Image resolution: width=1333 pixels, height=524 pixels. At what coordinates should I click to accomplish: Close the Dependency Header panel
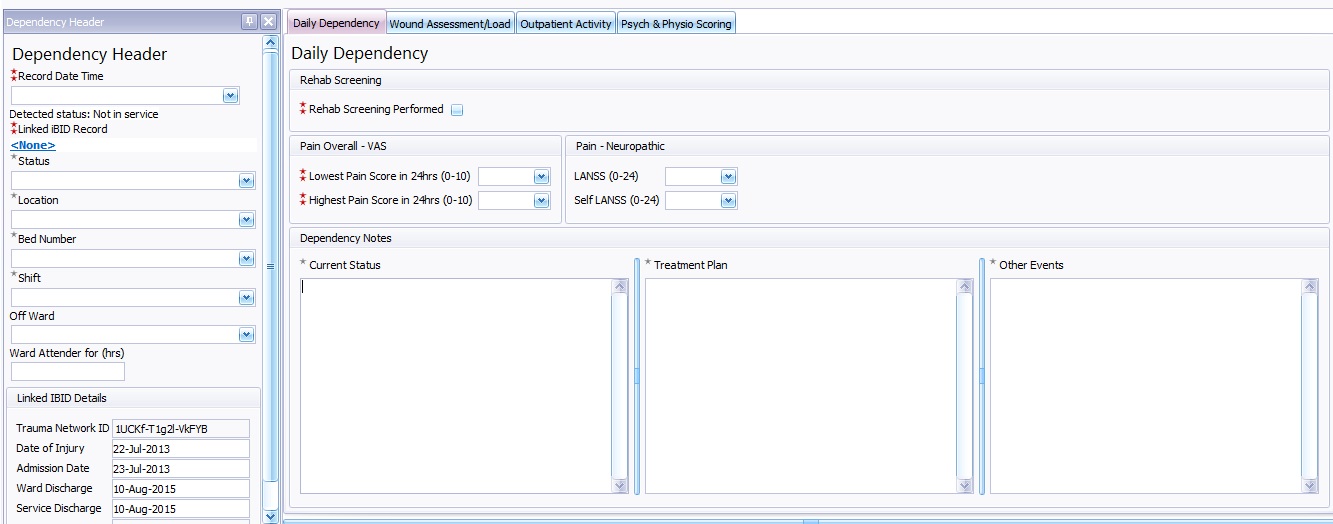tap(269, 22)
